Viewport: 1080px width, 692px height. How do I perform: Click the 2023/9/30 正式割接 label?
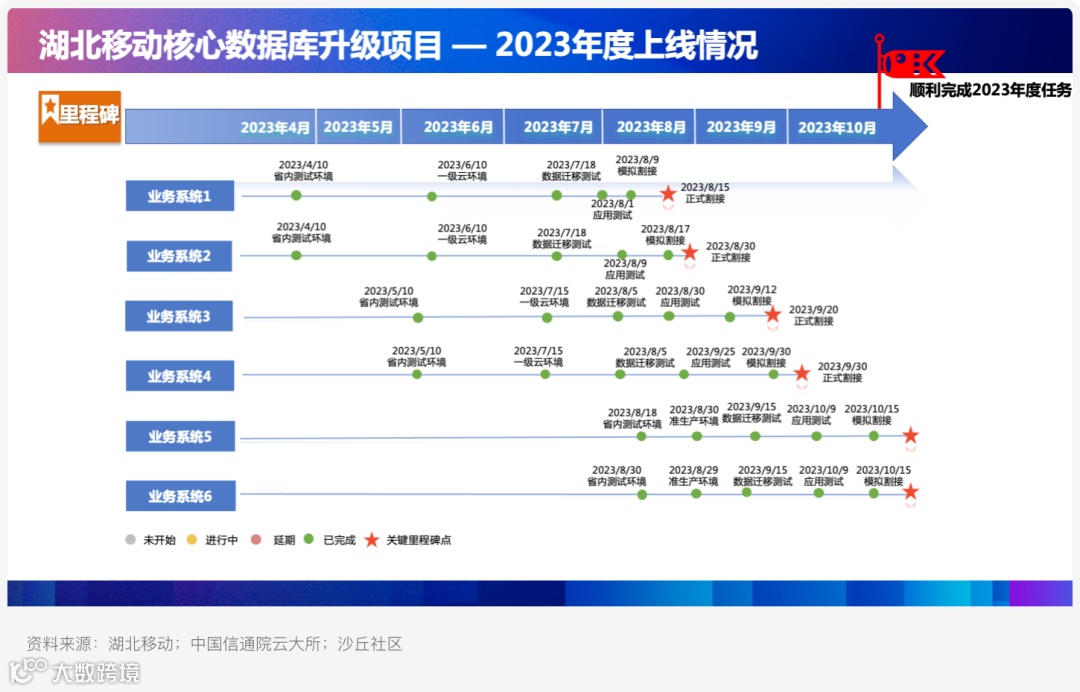pyautogui.click(x=842, y=372)
